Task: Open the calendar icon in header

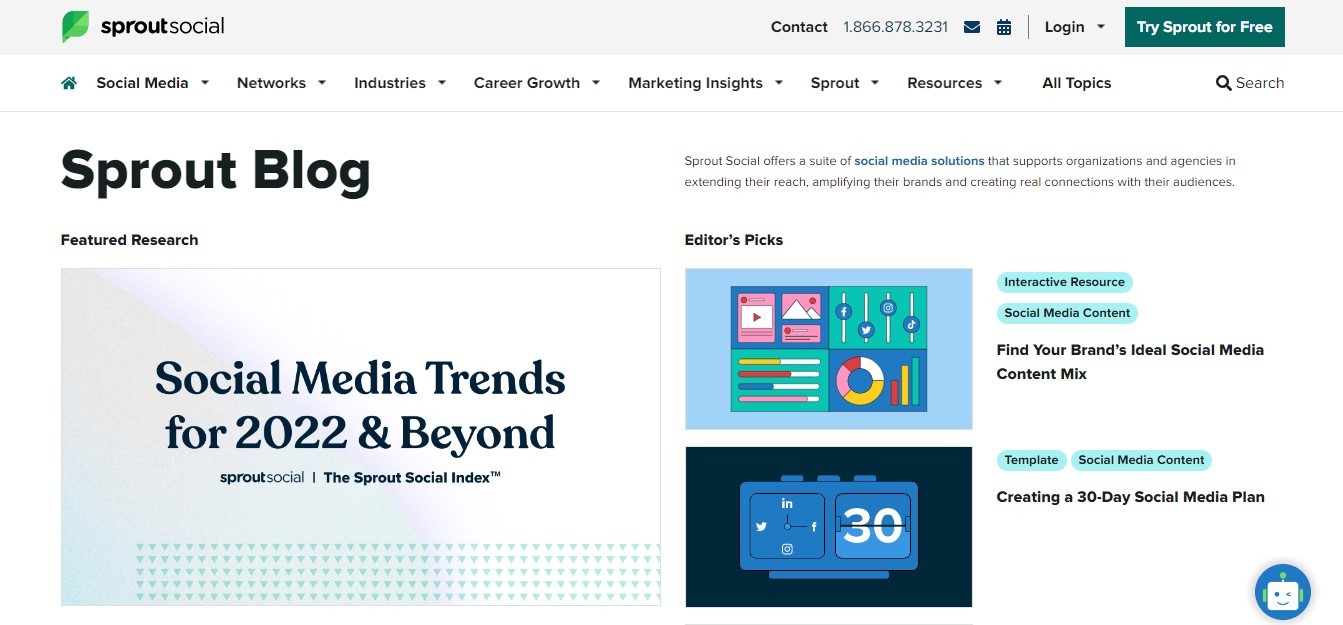Action: tap(1004, 27)
